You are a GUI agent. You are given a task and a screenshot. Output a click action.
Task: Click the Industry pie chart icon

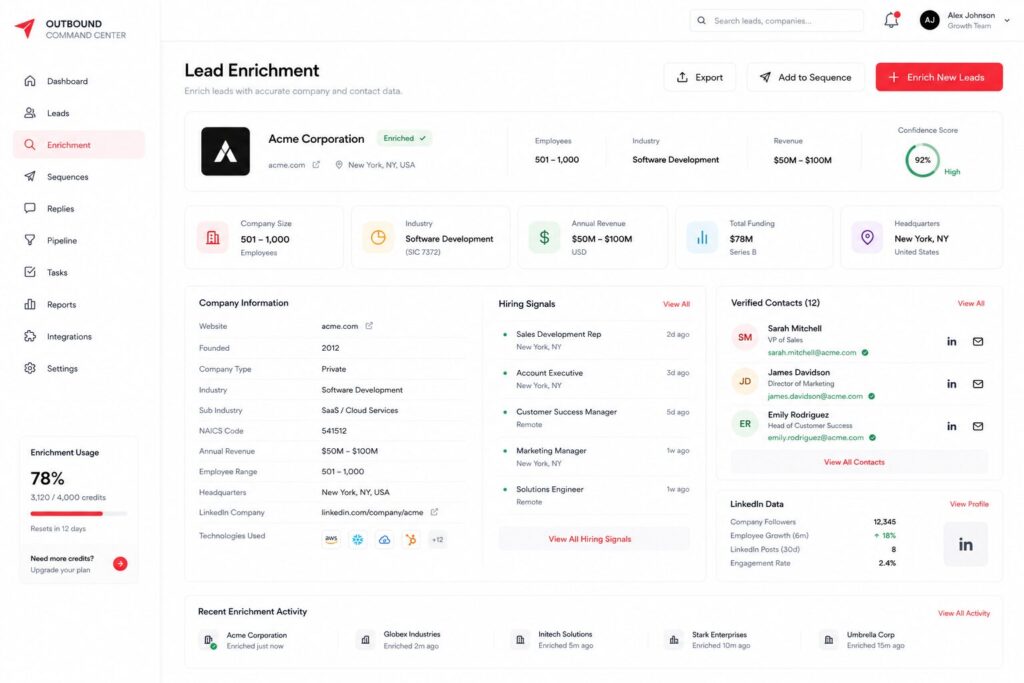click(378, 238)
